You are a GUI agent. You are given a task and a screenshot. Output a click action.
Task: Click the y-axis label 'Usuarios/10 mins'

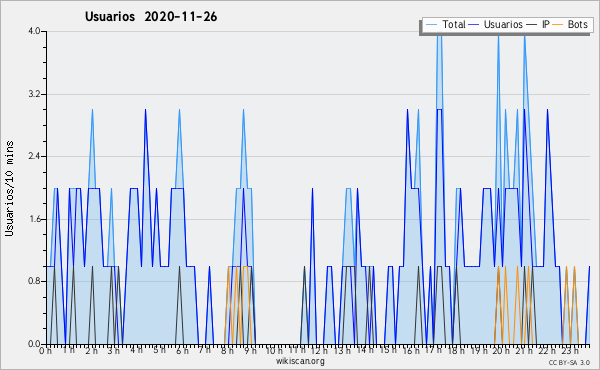[x=9, y=188]
